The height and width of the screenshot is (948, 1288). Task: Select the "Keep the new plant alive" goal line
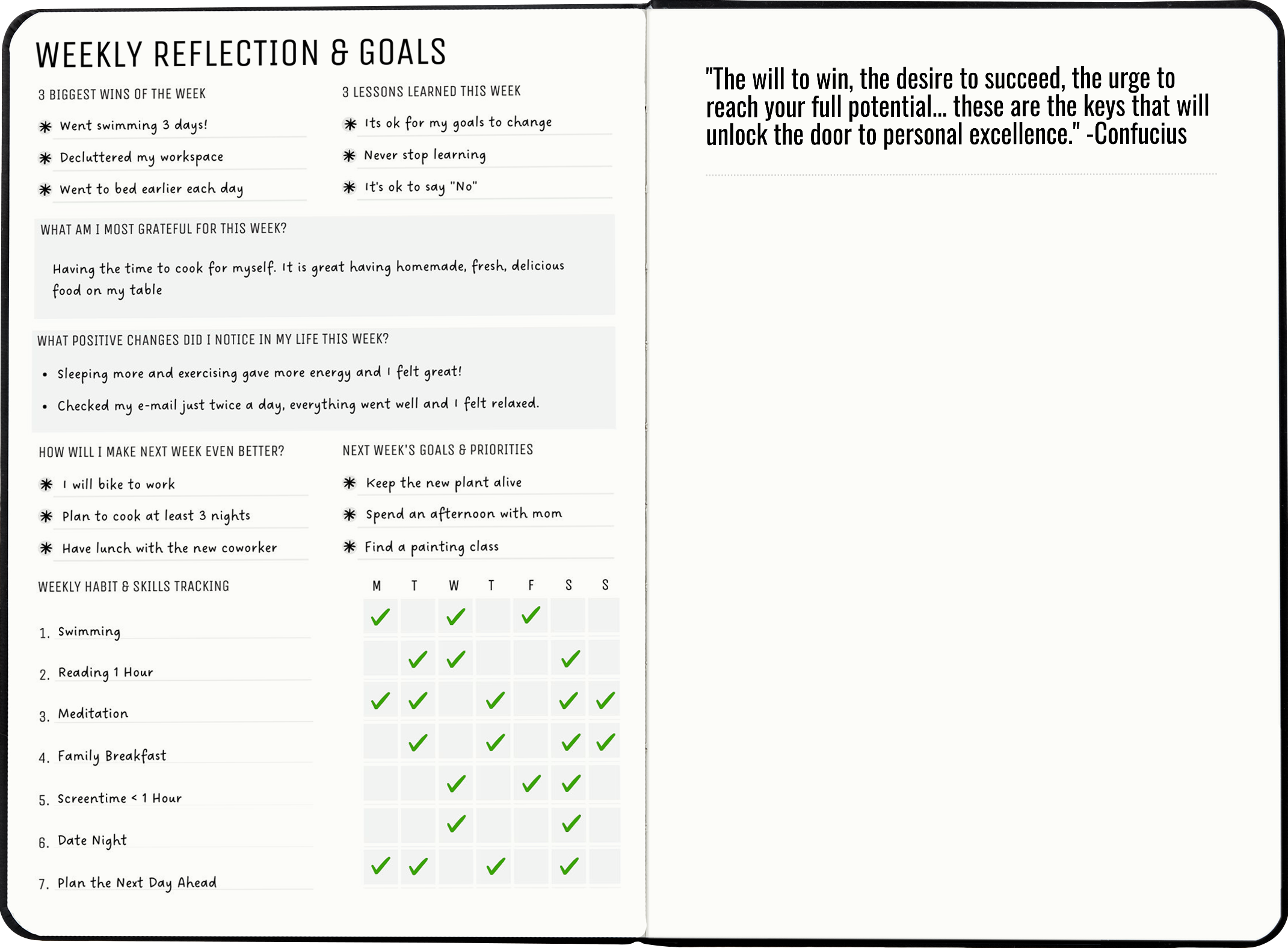[x=444, y=483]
